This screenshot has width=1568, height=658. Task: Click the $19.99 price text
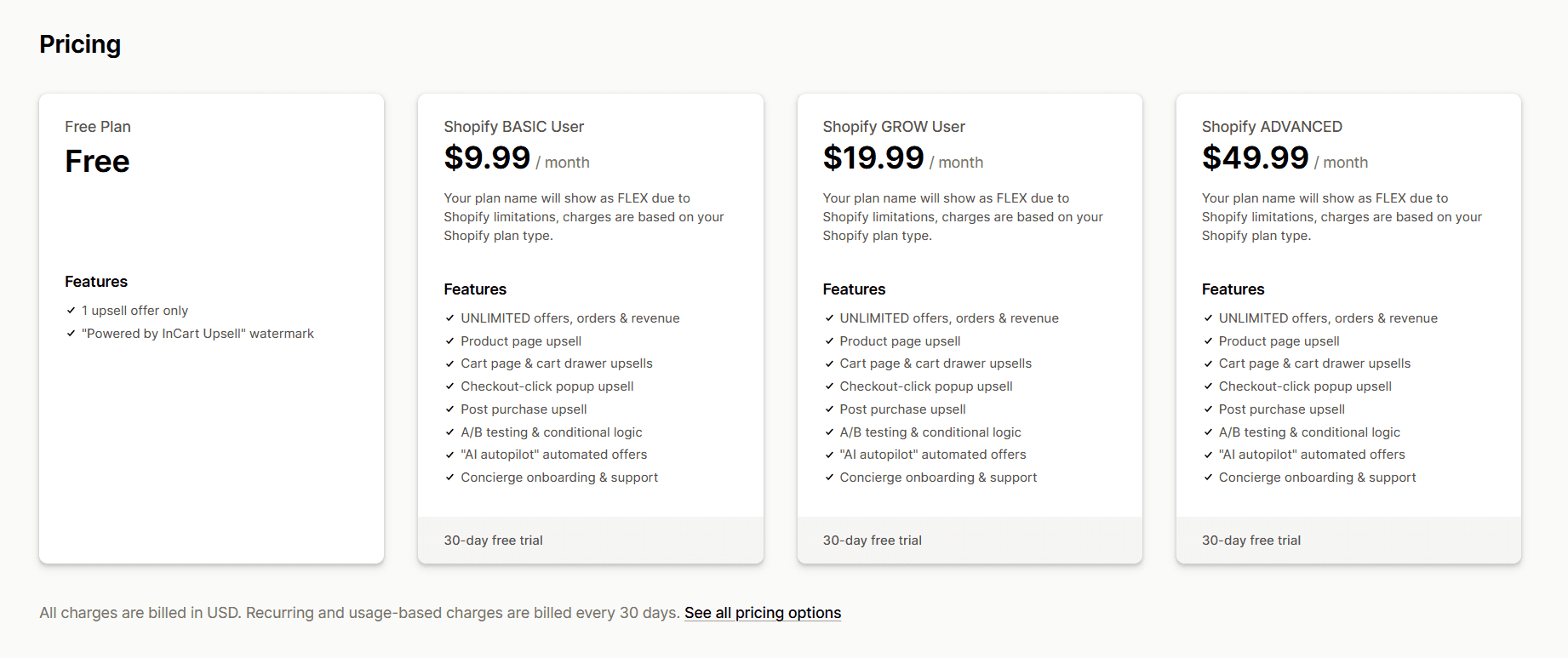point(873,158)
